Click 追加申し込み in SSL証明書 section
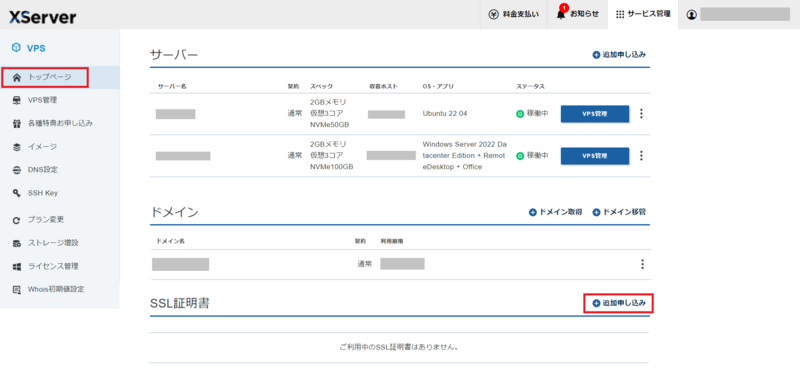 point(619,303)
